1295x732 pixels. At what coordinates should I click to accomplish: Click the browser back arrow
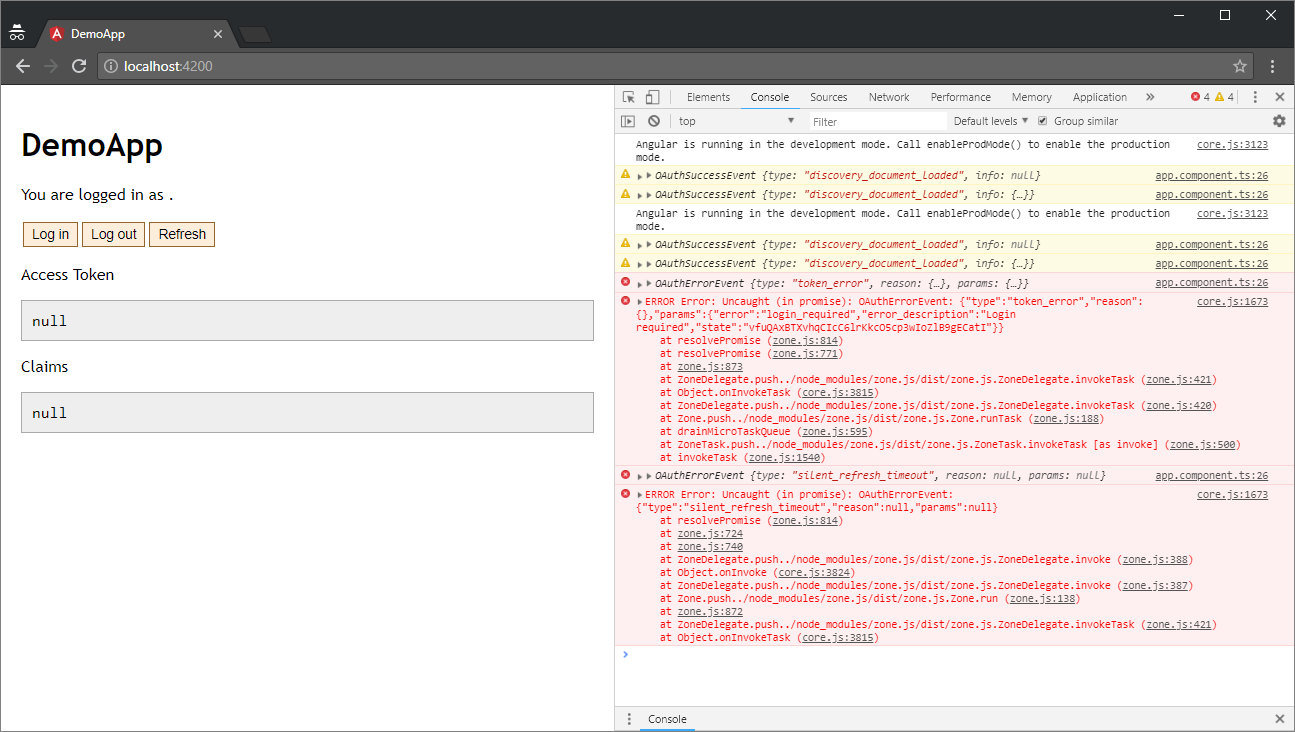coord(23,66)
